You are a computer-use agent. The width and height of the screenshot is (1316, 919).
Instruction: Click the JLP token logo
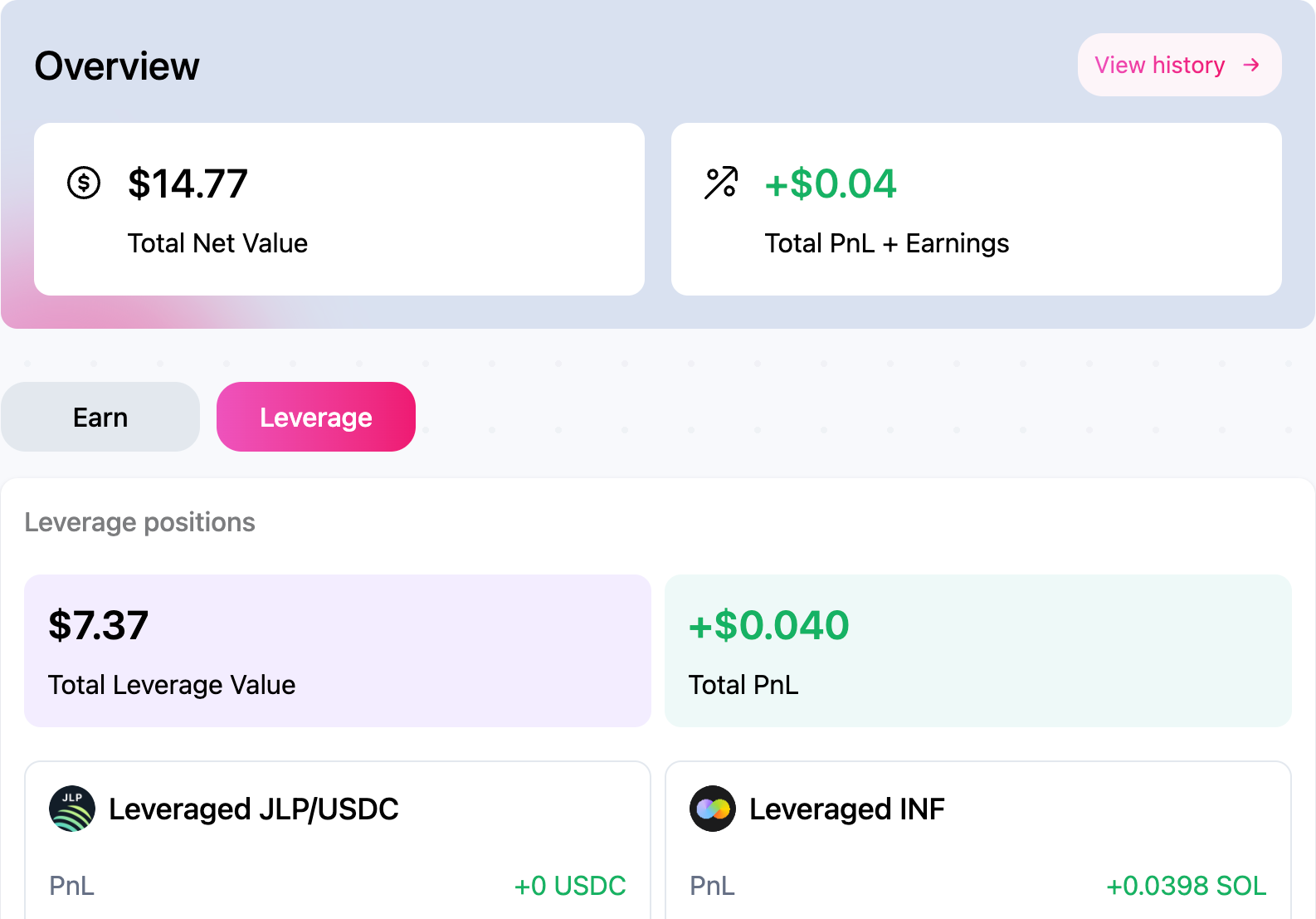click(72, 809)
